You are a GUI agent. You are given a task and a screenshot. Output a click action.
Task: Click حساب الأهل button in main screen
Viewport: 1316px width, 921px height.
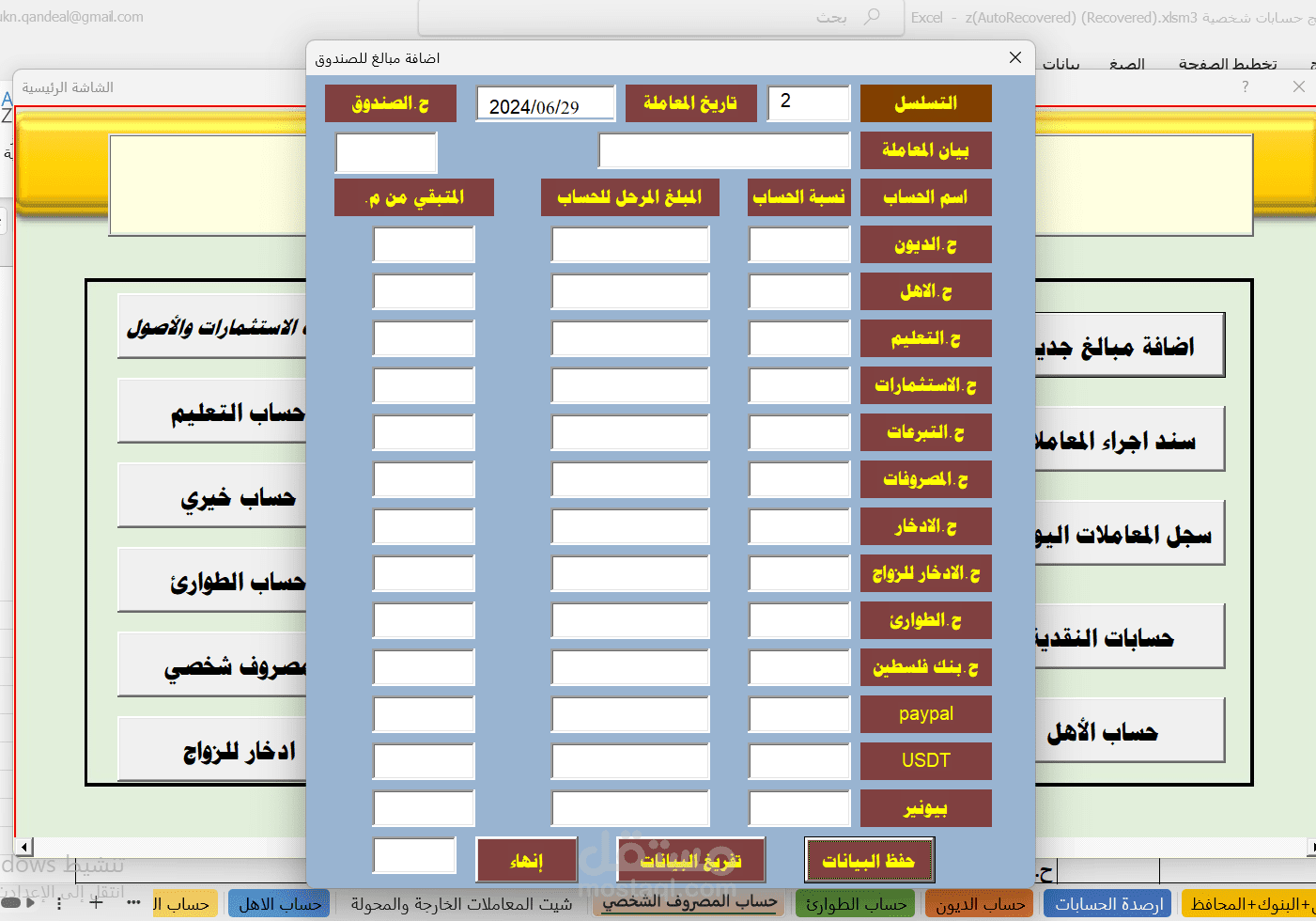pos(1130,730)
